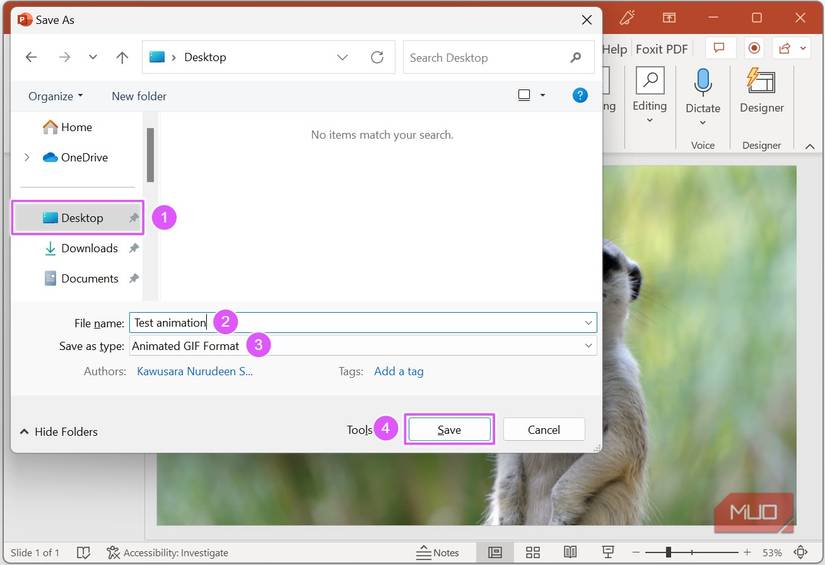825x565 pixels.
Task: Click the Downloads pin icon
Action: click(x=134, y=248)
